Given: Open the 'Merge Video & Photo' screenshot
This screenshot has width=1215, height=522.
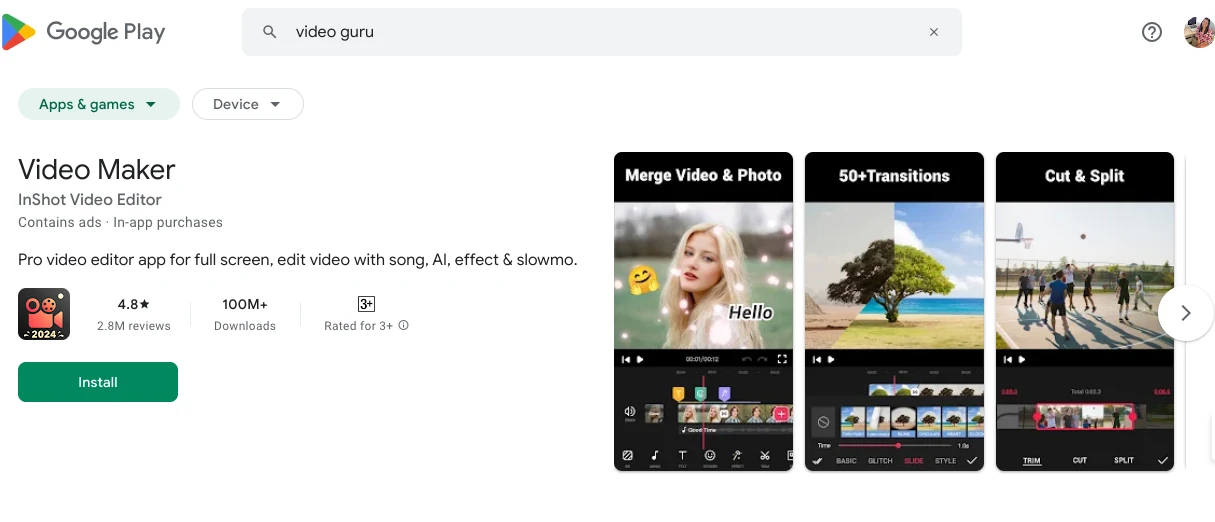Looking at the screenshot, I should click(x=703, y=312).
